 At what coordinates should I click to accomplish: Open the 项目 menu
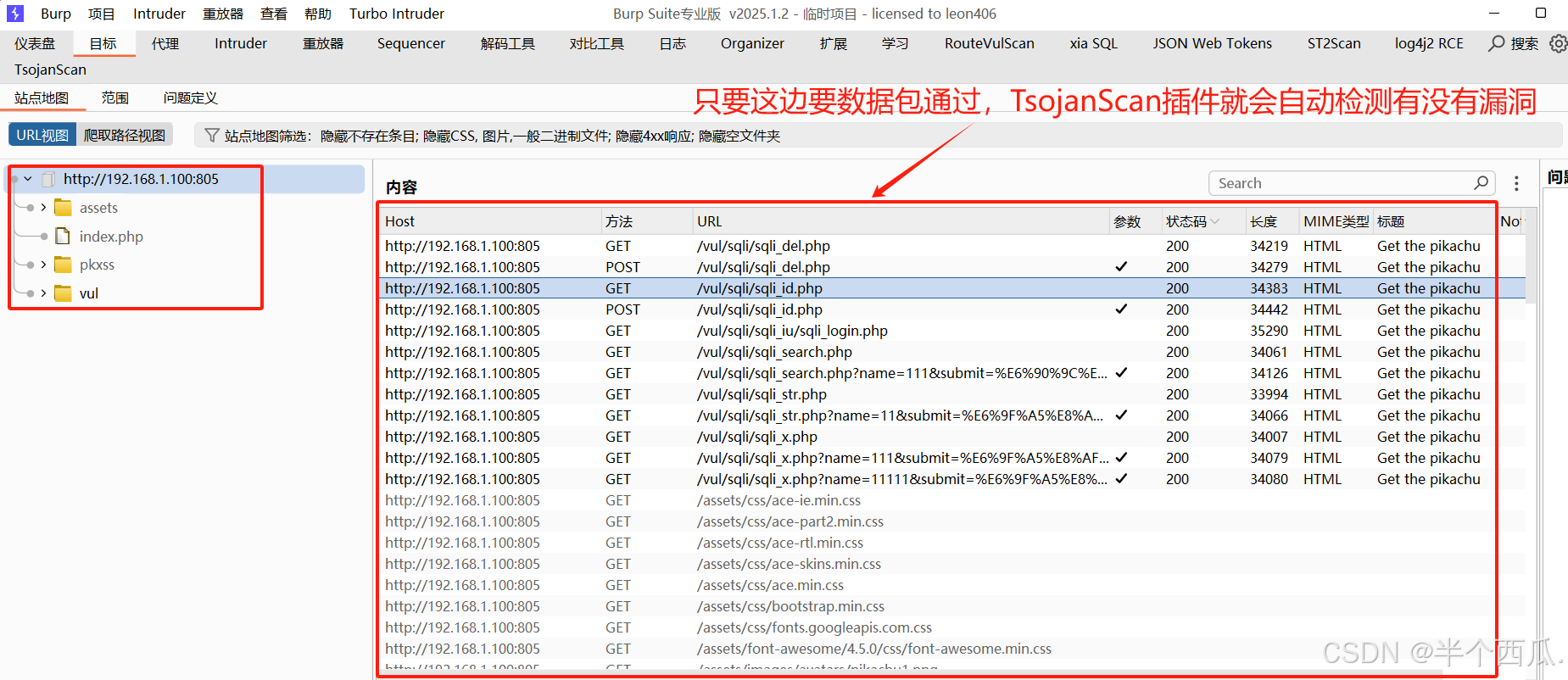102,14
